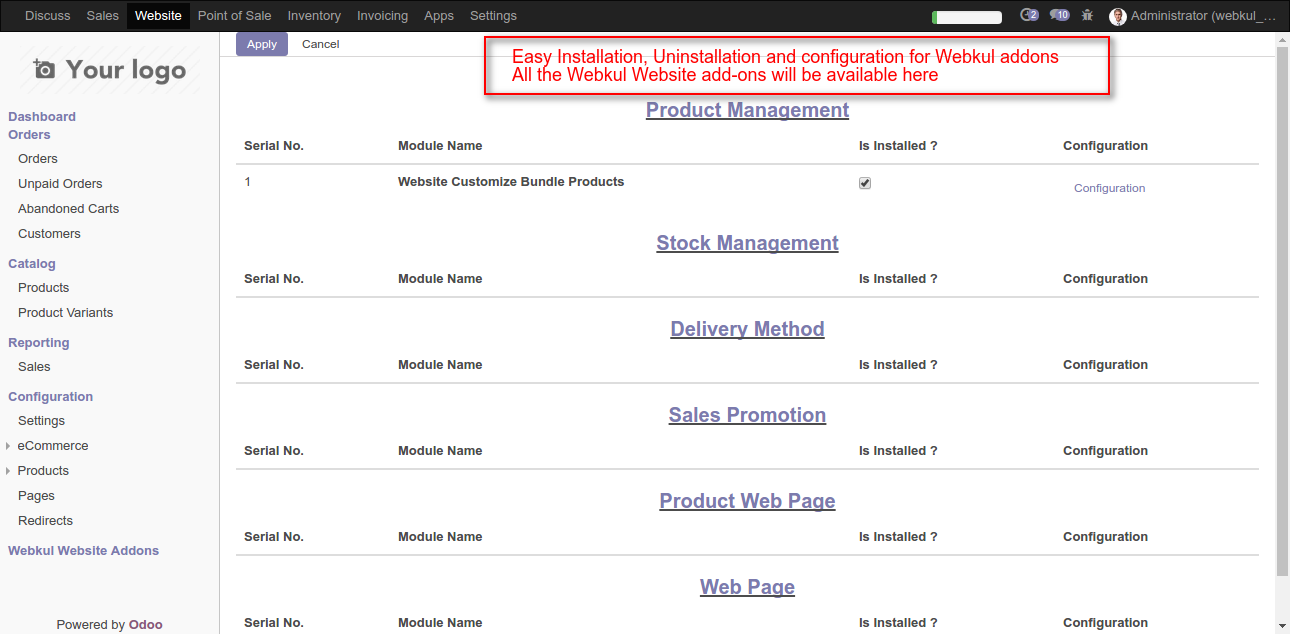1290x634 pixels.
Task: Click the Apply button
Action: (262, 44)
